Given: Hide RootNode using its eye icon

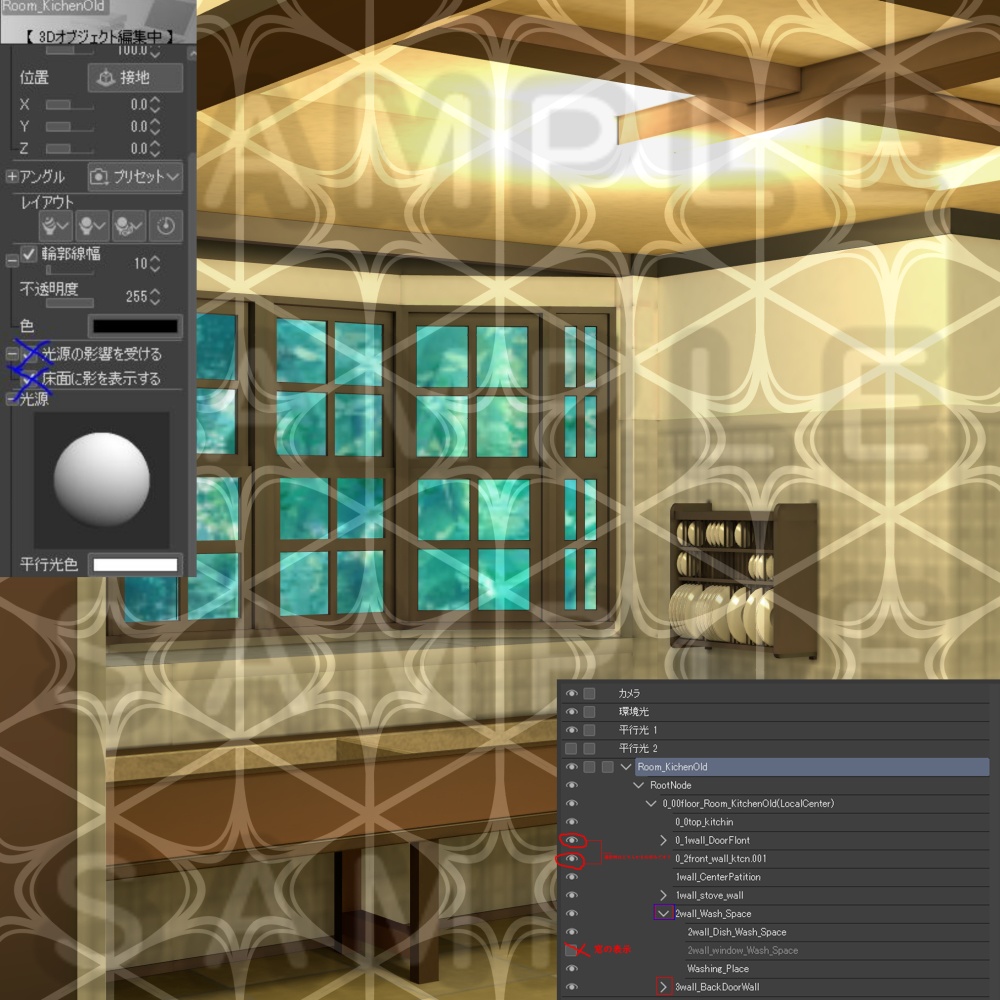Looking at the screenshot, I should click(x=571, y=785).
